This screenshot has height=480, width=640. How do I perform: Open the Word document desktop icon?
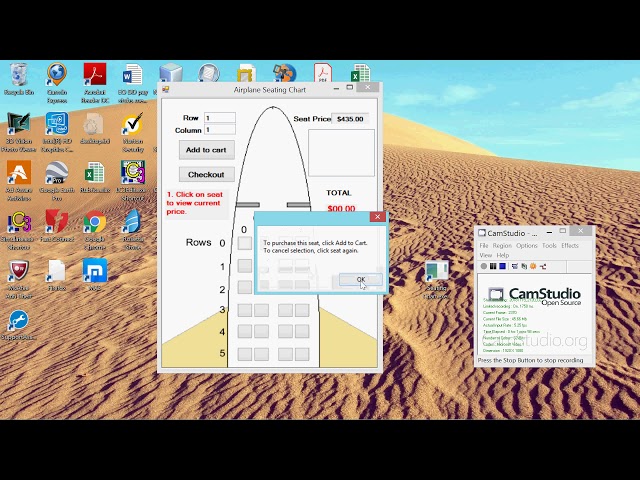[x=133, y=83]
